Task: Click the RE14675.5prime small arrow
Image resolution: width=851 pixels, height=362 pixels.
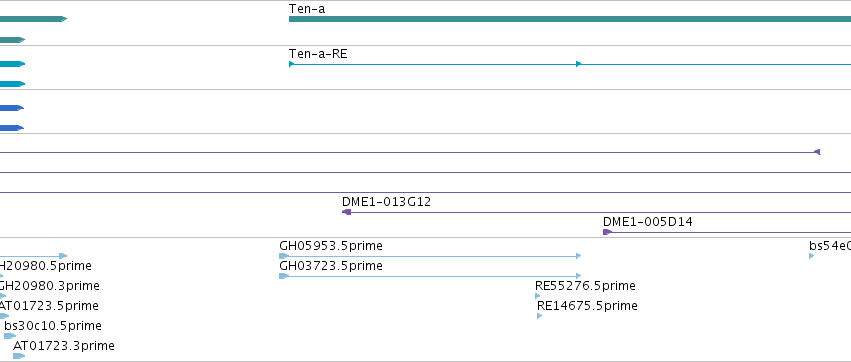Action: (539, 316)
